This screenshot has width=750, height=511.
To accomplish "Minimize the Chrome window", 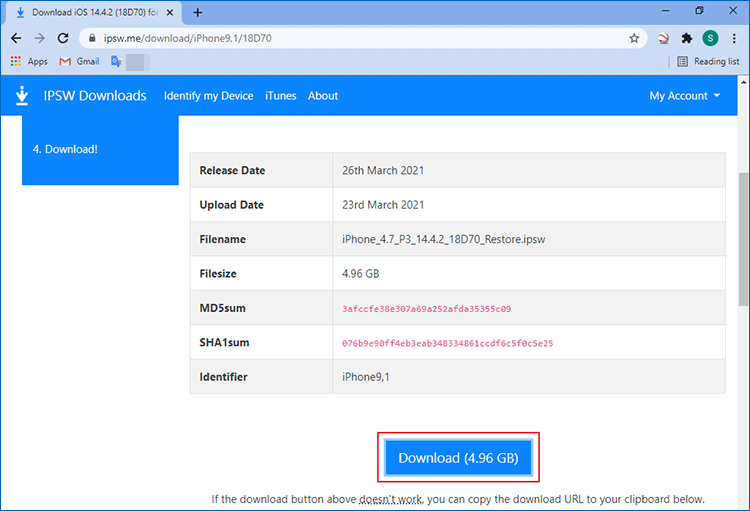I will click(x=666, y=11).
